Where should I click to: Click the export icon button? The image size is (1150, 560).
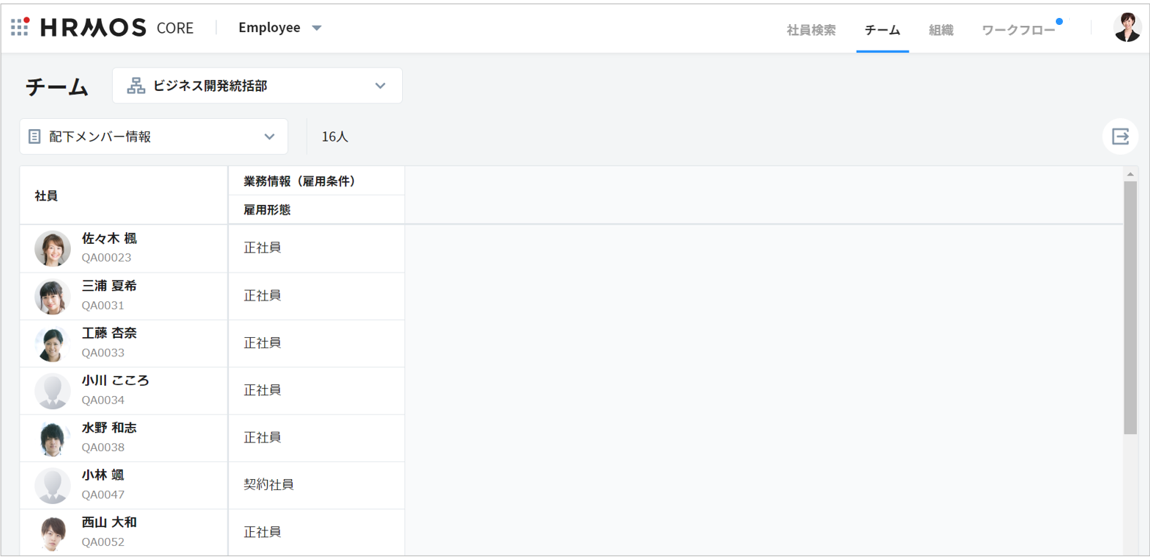point(1120,136)
